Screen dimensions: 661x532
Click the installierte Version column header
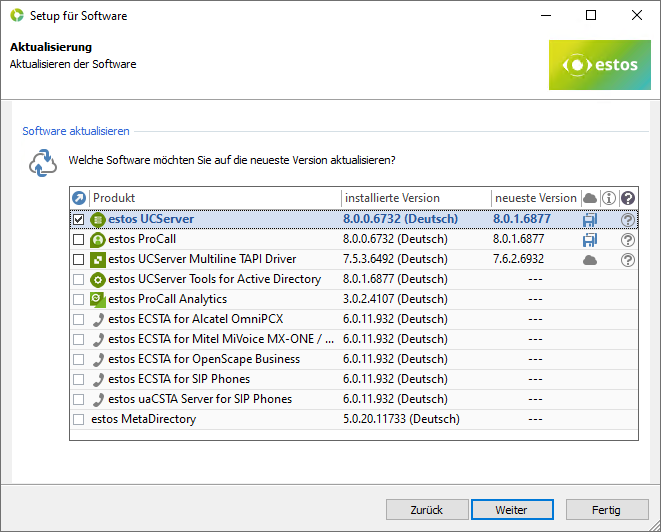[415, 198]
